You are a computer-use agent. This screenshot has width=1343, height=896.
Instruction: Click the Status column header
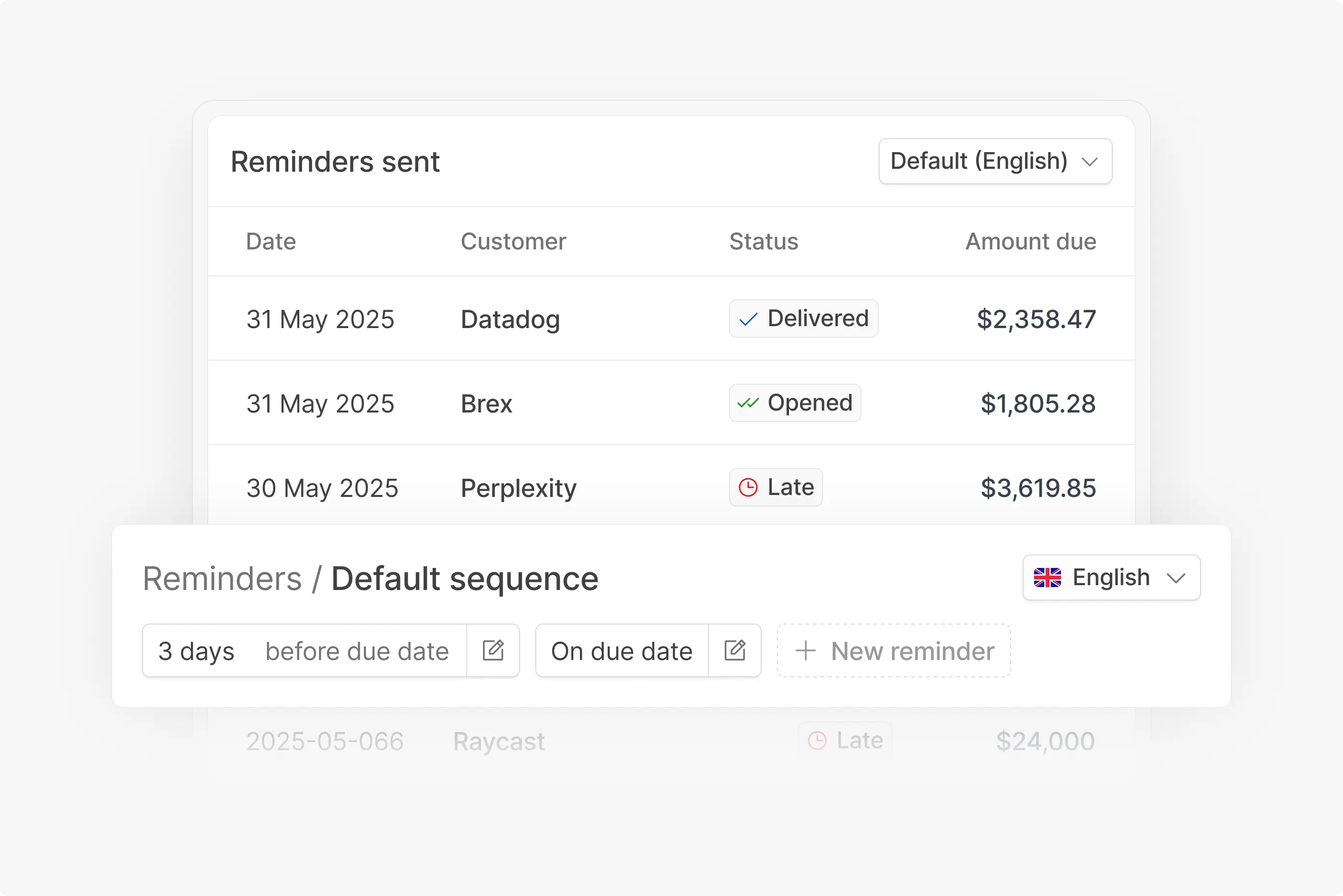point(763,242)
